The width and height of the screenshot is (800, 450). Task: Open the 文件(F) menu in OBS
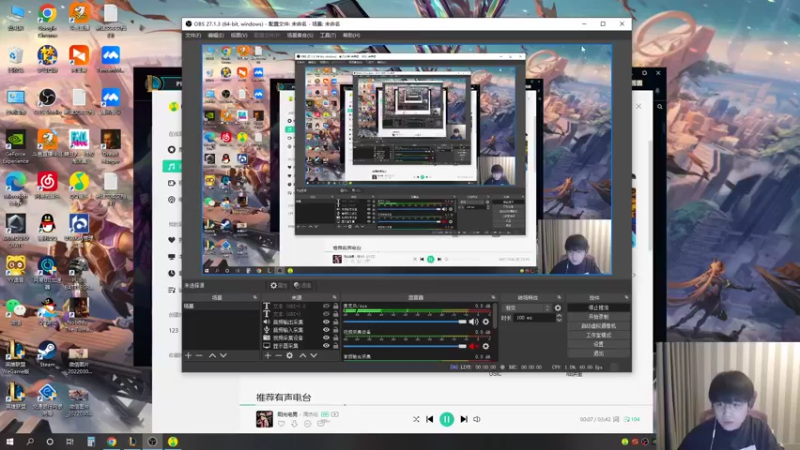193,35
